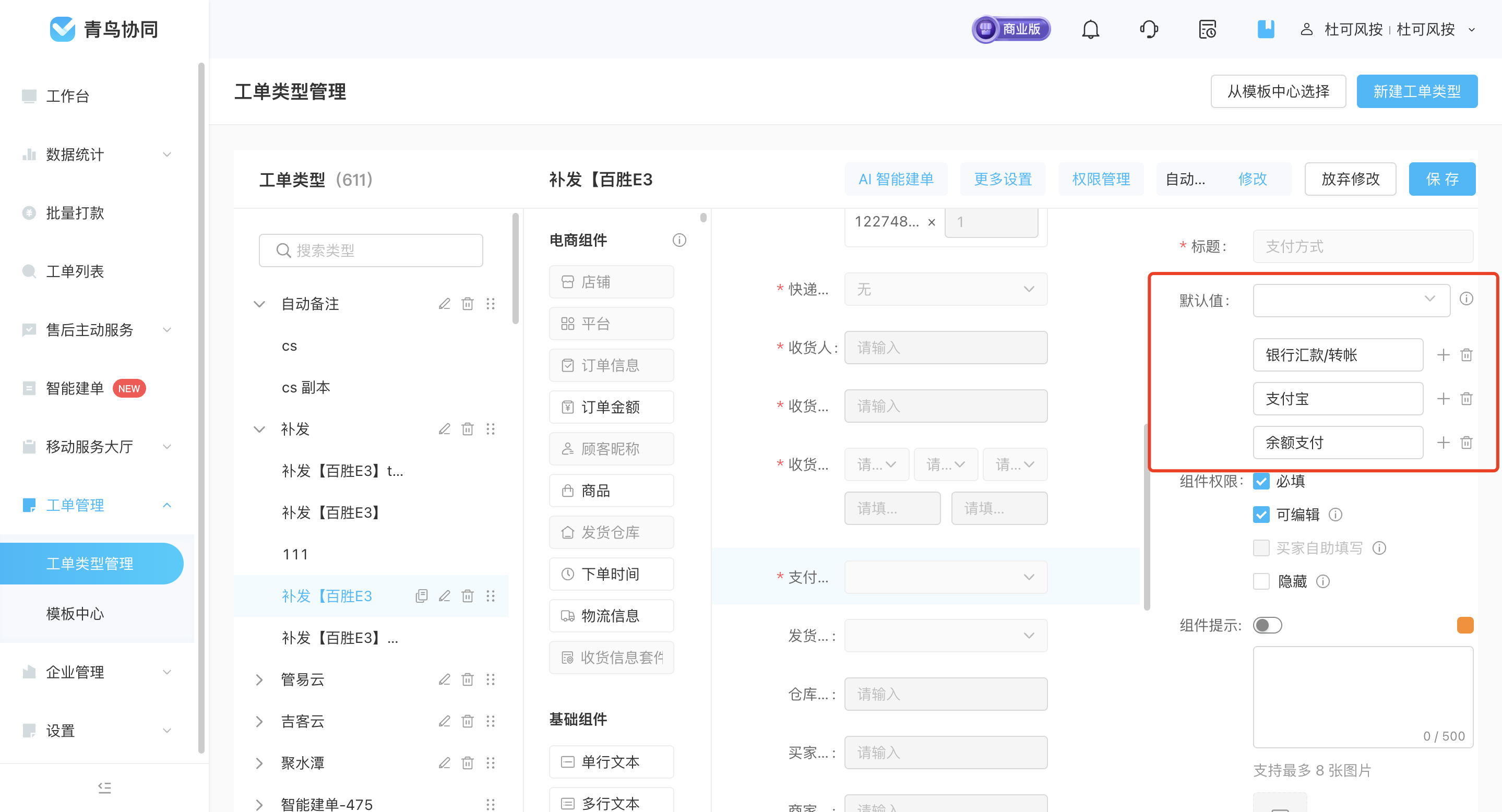Show info for 隐藏 permission
The image size is (1502, 812).
click(1323, 581)
